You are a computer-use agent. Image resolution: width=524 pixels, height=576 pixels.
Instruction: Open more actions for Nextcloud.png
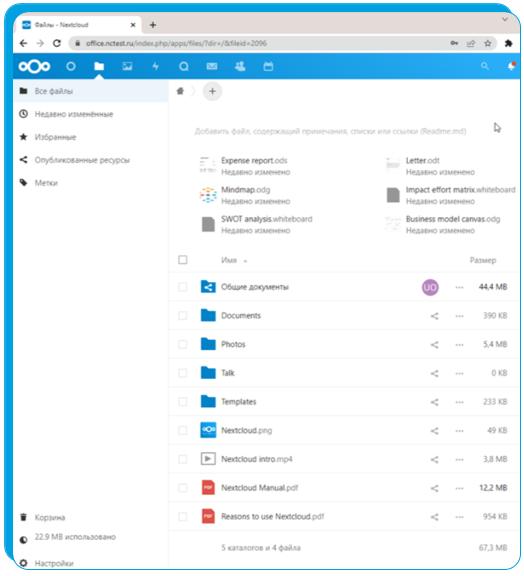(x=459, y=431)
